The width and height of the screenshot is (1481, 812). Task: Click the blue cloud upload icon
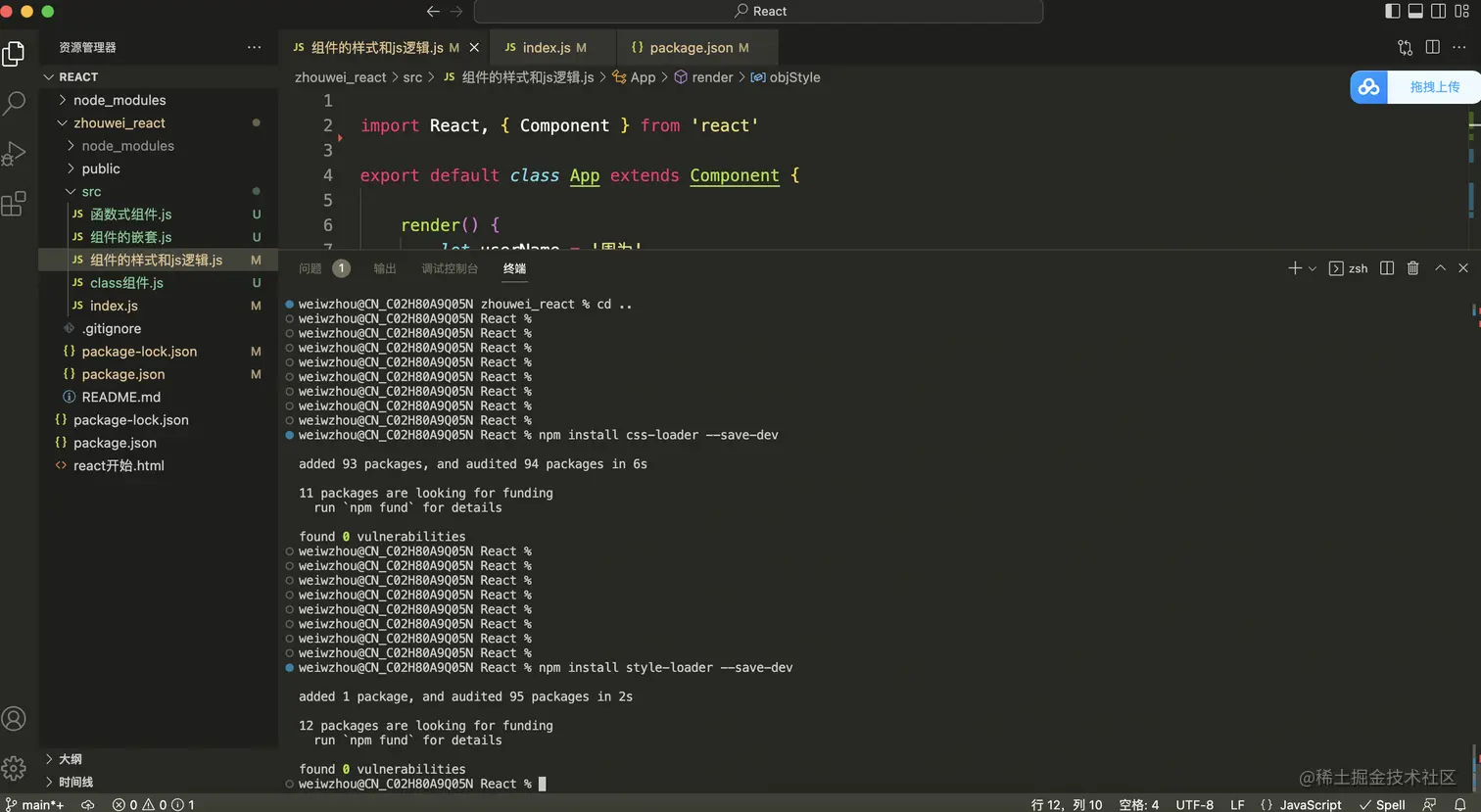coord(1369,87)
